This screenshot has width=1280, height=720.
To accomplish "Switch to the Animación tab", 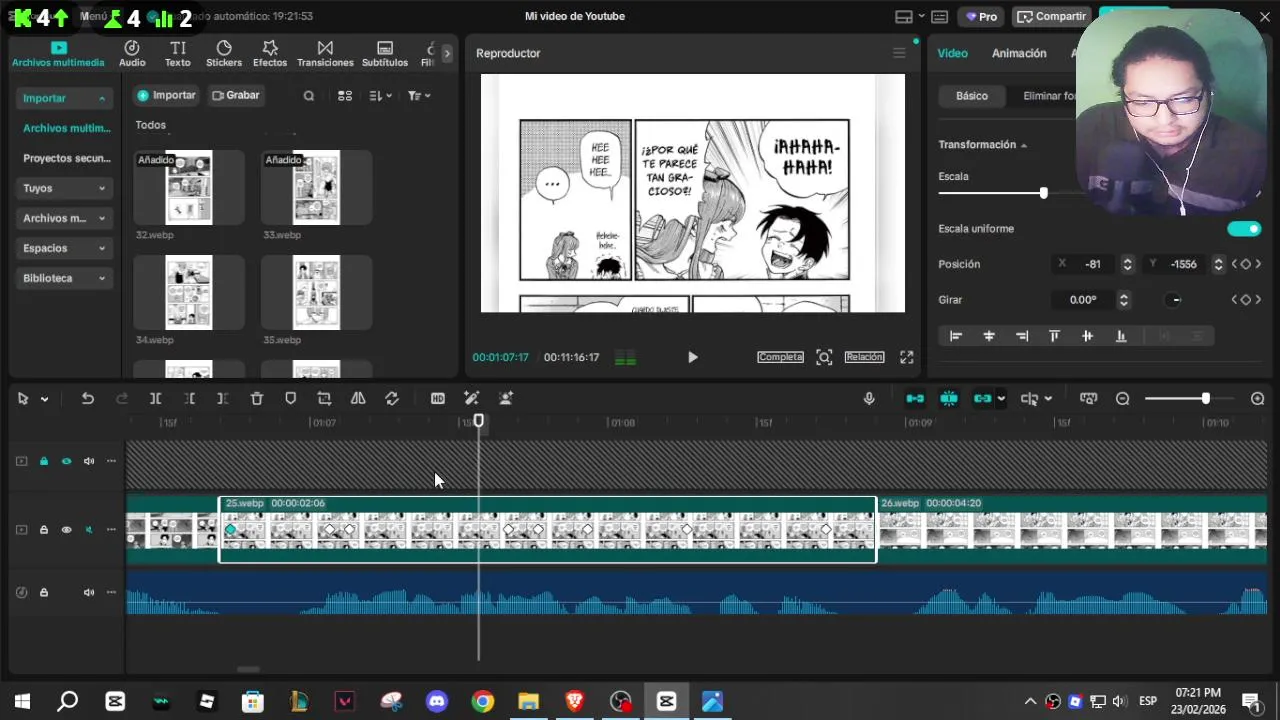I will [1019, 53].
